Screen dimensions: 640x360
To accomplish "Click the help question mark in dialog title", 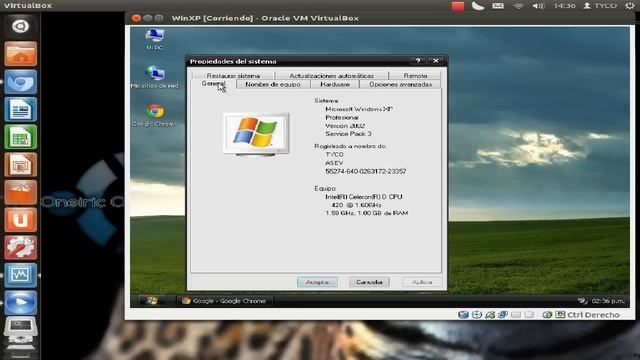I will tap(418, 61).
